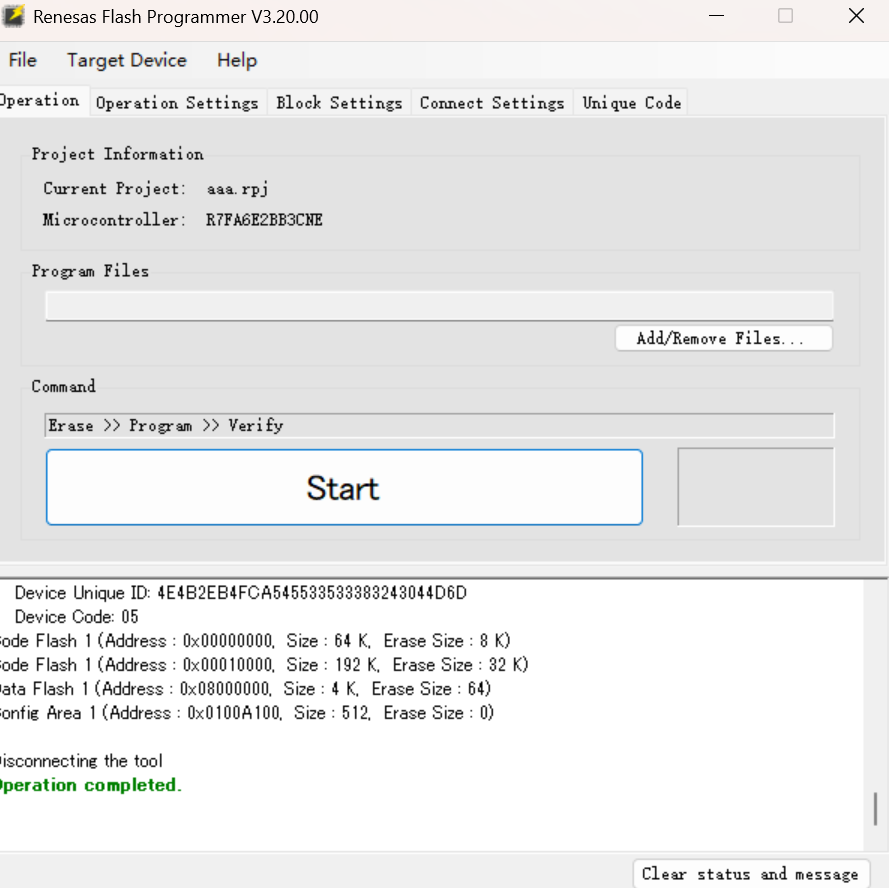Click the Current Project label

115,188
